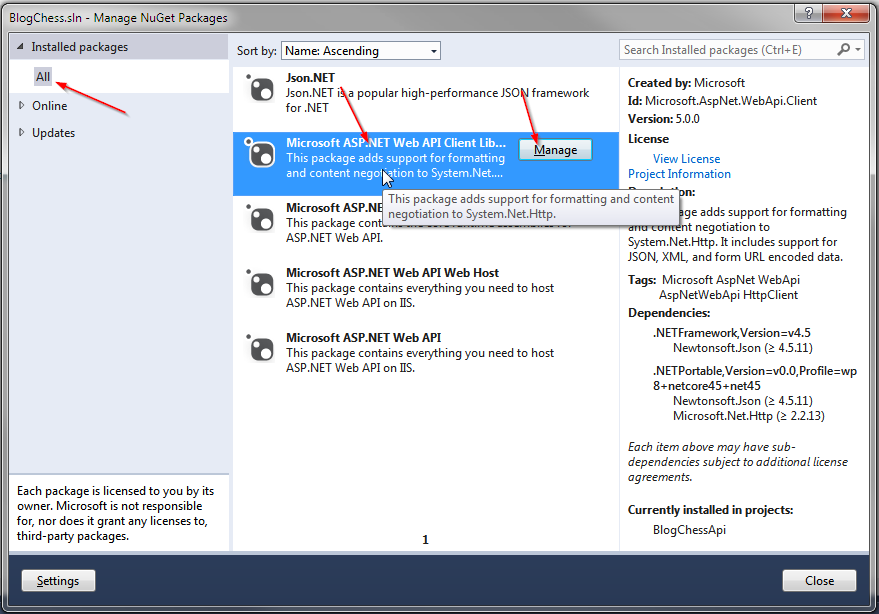Screen dimensions: 879x614
Task: Select the Web API Client Libraries title
Action: pos(396,142)
